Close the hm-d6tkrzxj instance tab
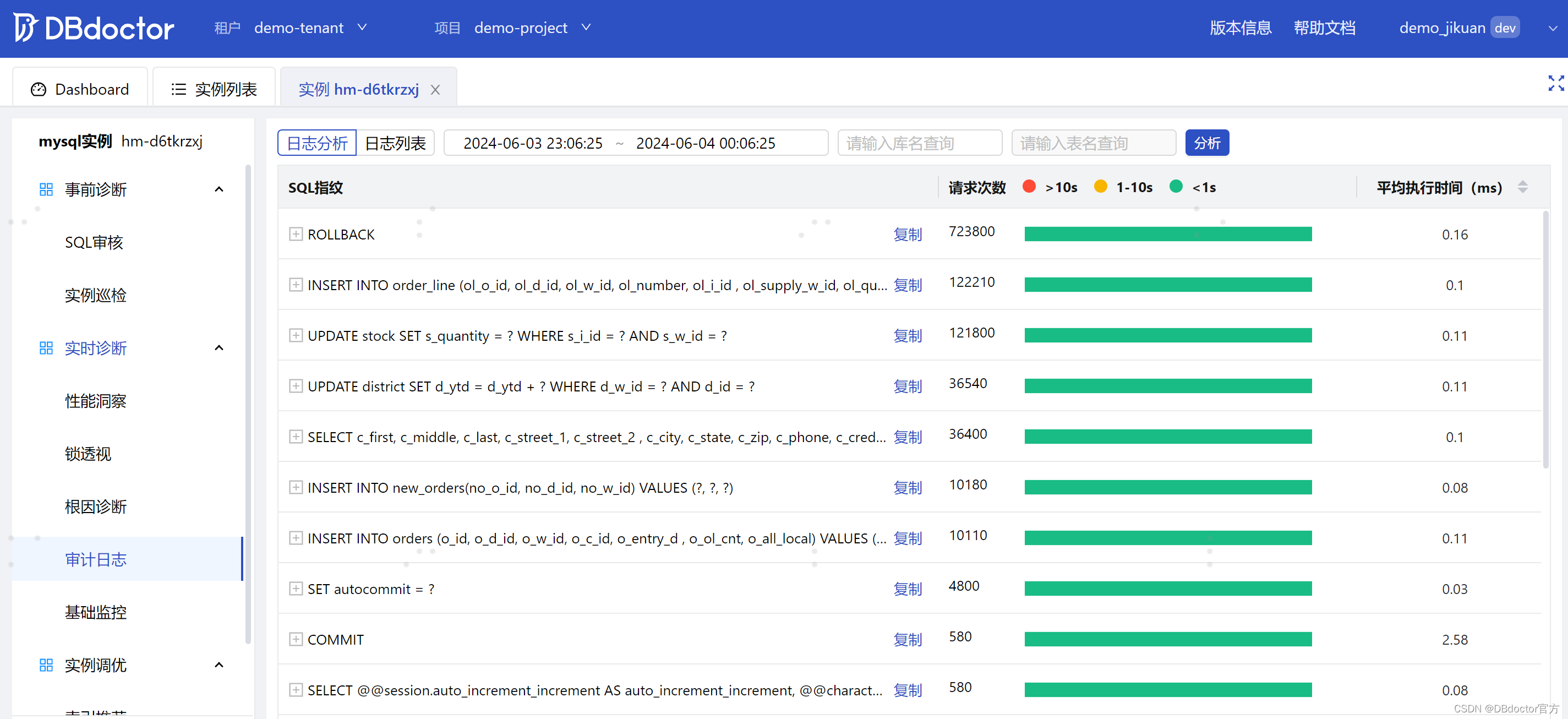This screenshot has width=1568, height=719. click(435, 90)
